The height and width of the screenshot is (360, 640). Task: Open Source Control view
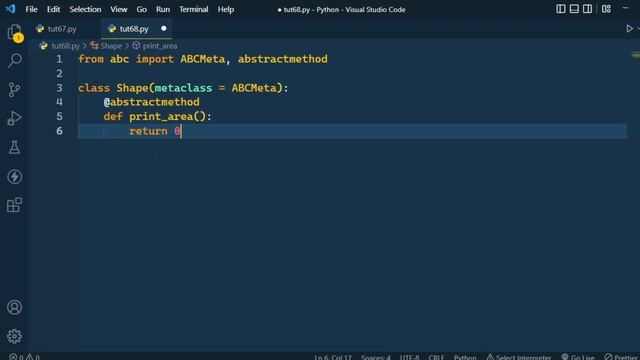click(x=14, y=89)
